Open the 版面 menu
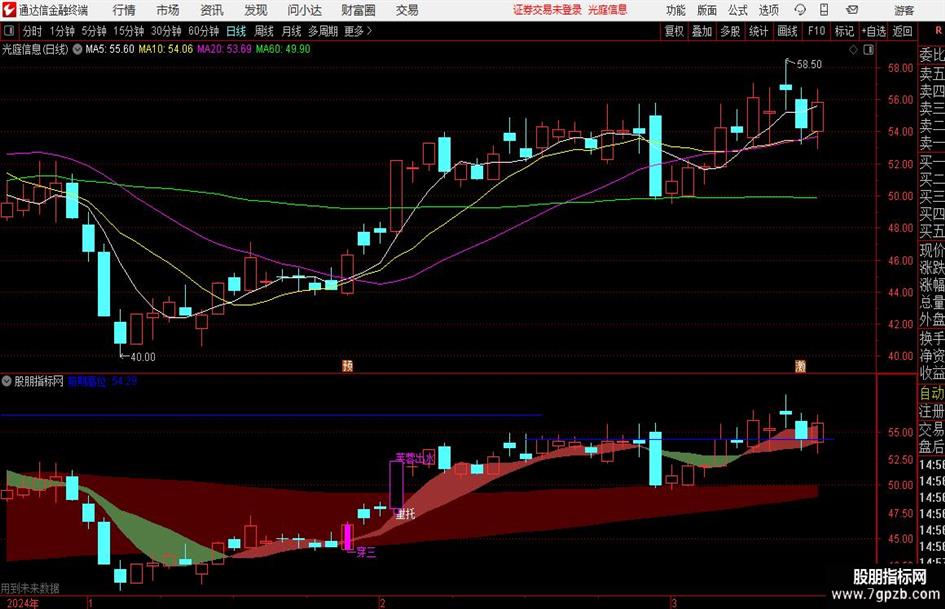The image size is (945, 609). tap(706, 10)
